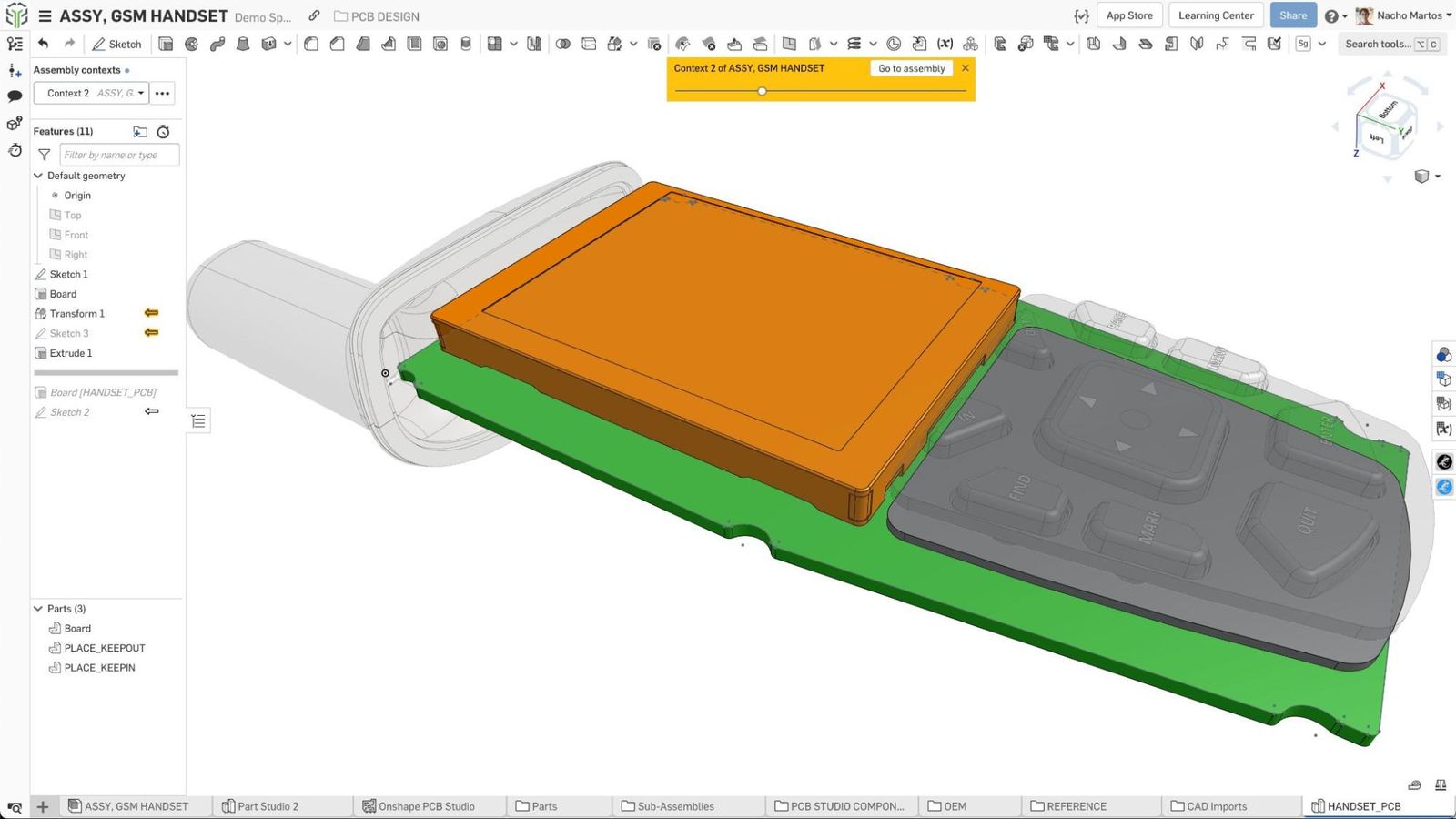
Task: Collapse the Parts (3) list
Action: [38, 609]
